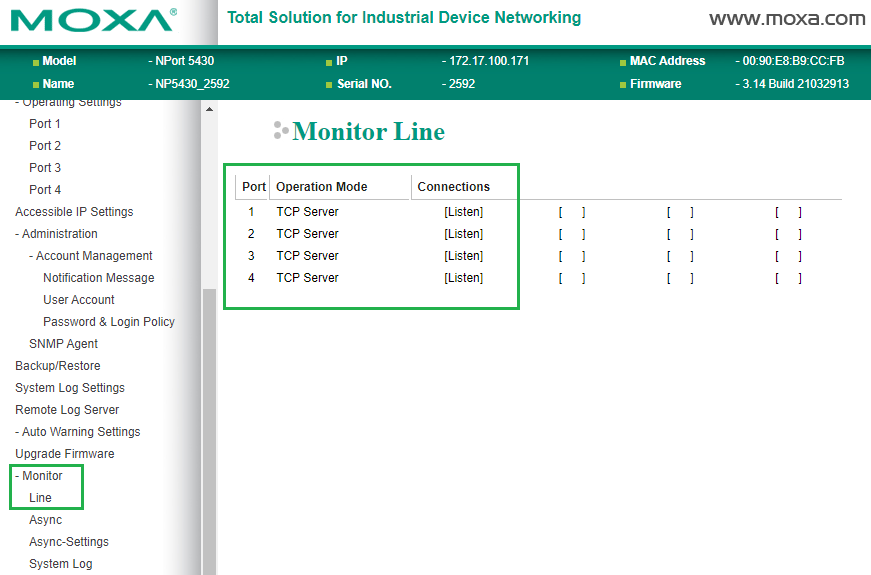Open the www.moxa.com website link
This screenshot has width=871, height=575.
coord(786,19)
